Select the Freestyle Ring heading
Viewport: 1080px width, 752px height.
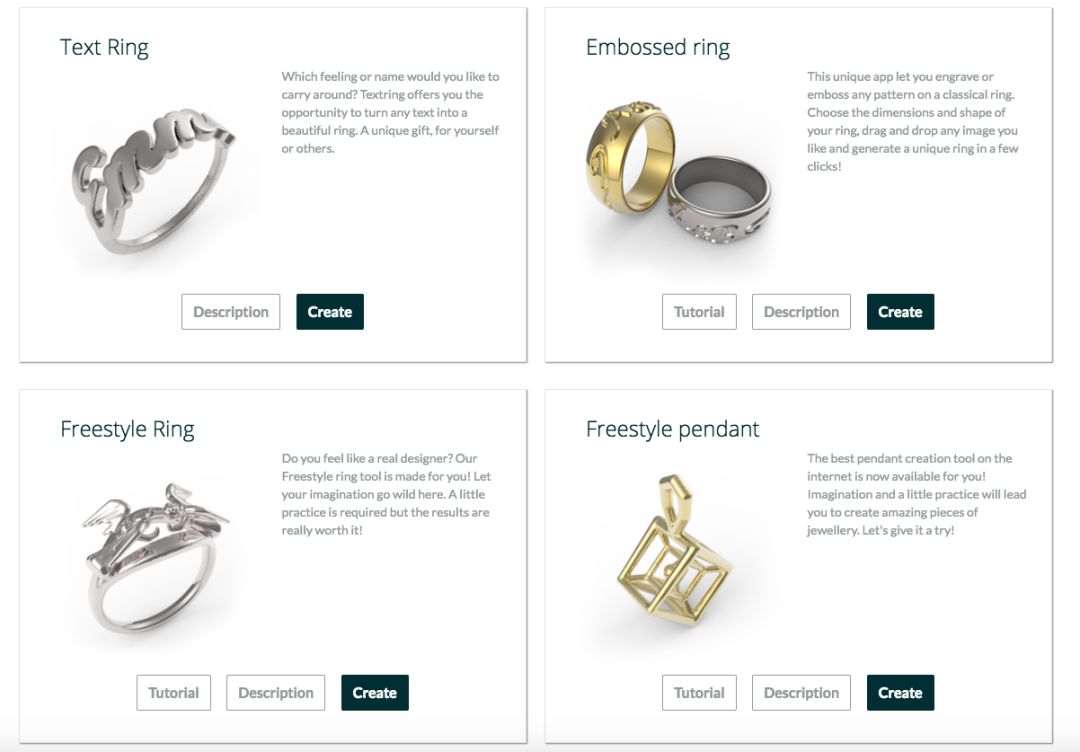pos(127,429)
